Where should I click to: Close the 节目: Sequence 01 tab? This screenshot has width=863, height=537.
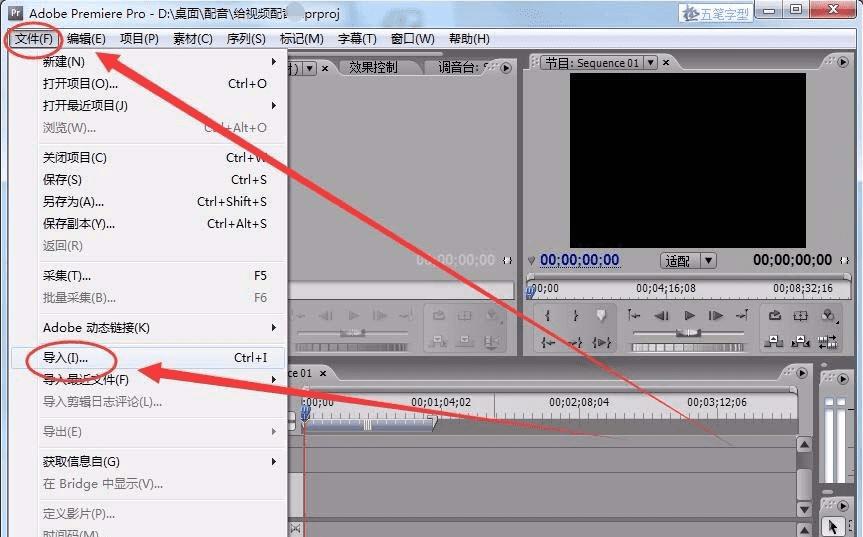coord(666,63)
